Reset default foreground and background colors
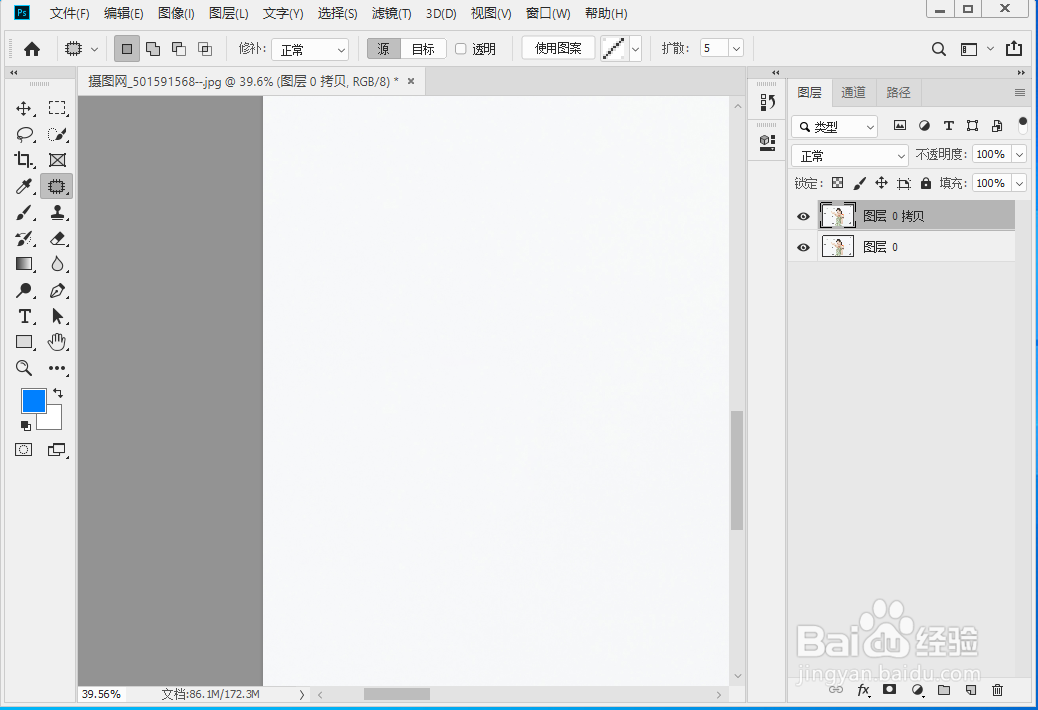The height and width of the screenshot is (710, 1038). 26,425
